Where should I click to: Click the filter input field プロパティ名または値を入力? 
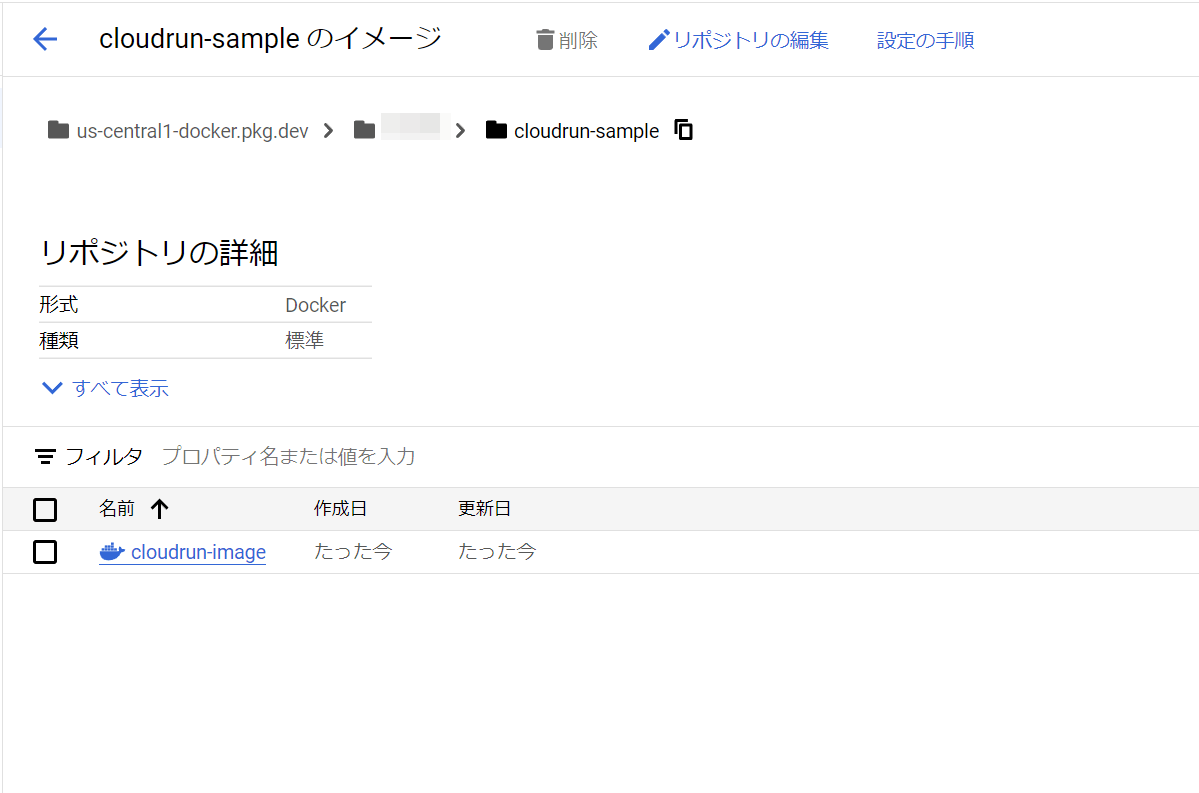290,456
